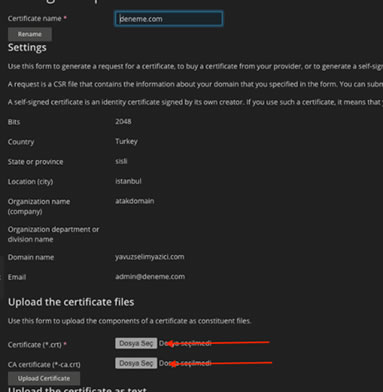Click the Location (city) label
383x392 pixels.
pyautogui.click(x=30, y=182)
